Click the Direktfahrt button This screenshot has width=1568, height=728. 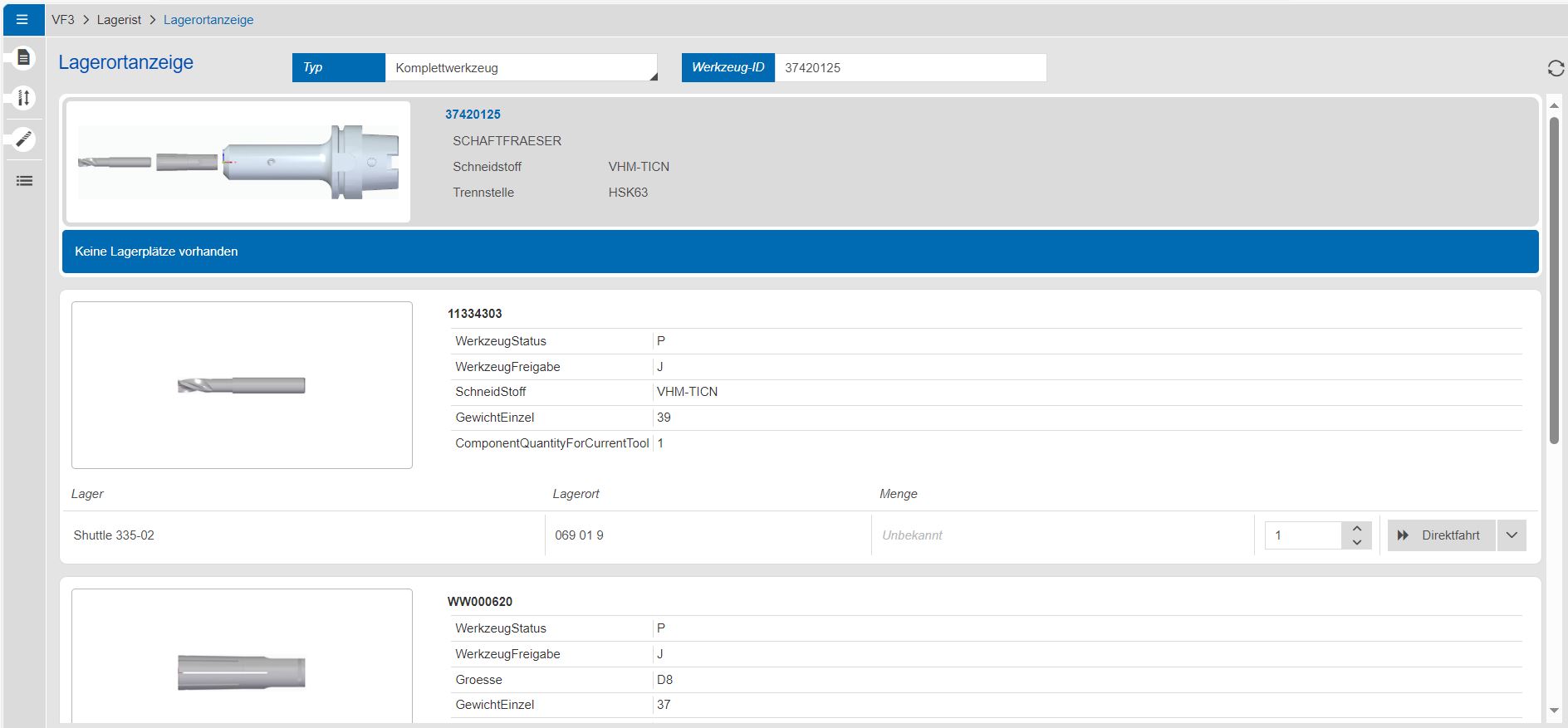[1441, 535]
